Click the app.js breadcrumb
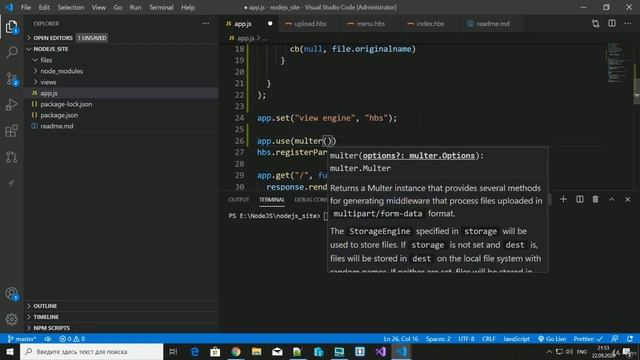The image size is (640, 360). [x=245, y=38]
